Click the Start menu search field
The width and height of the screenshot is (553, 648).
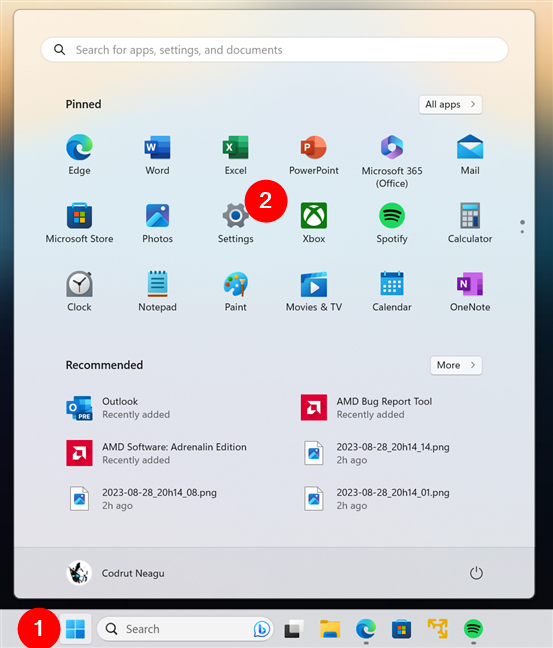[x=274, y=50]
